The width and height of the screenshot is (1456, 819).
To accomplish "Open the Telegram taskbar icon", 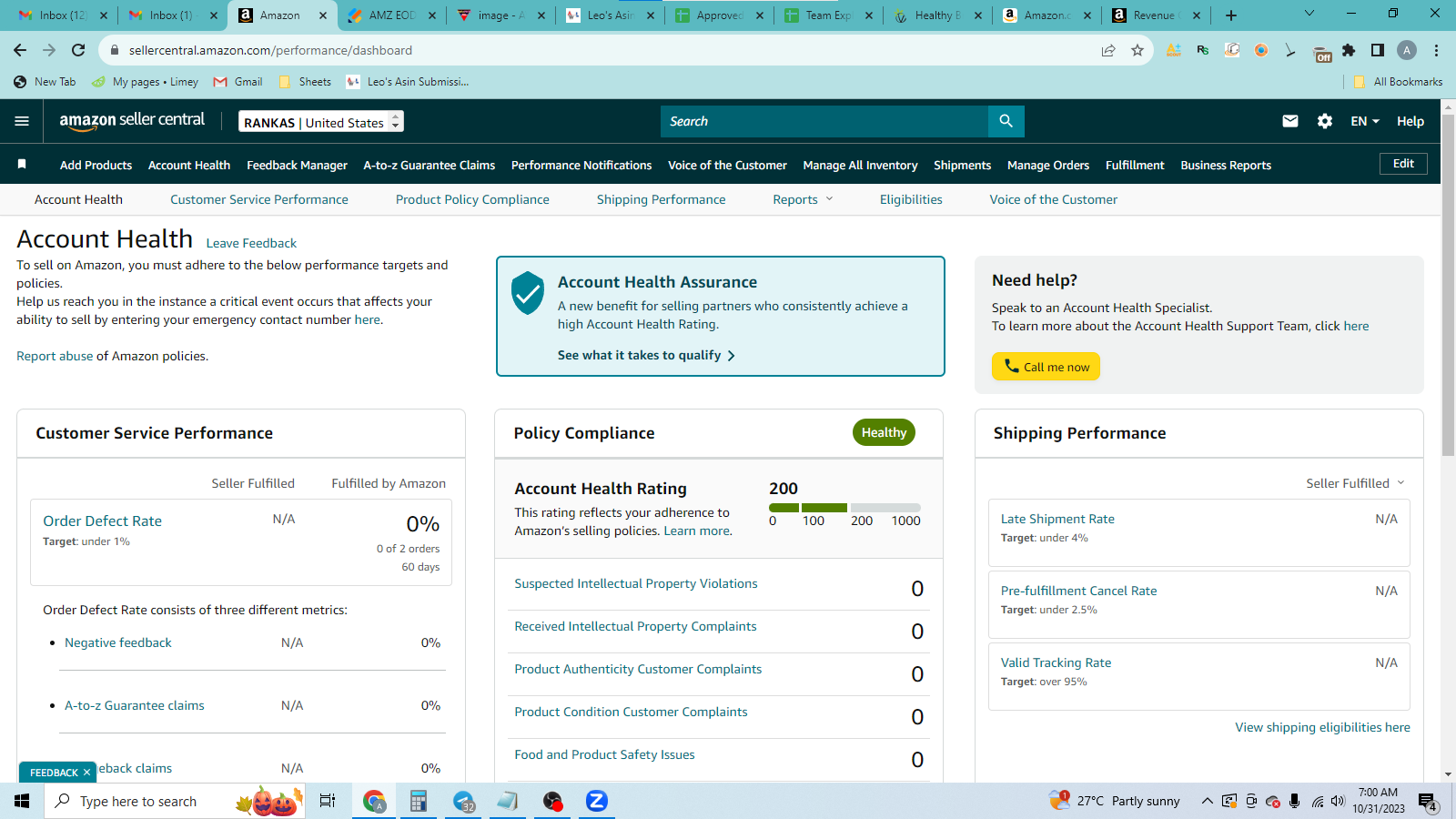I will pos(464,801).
